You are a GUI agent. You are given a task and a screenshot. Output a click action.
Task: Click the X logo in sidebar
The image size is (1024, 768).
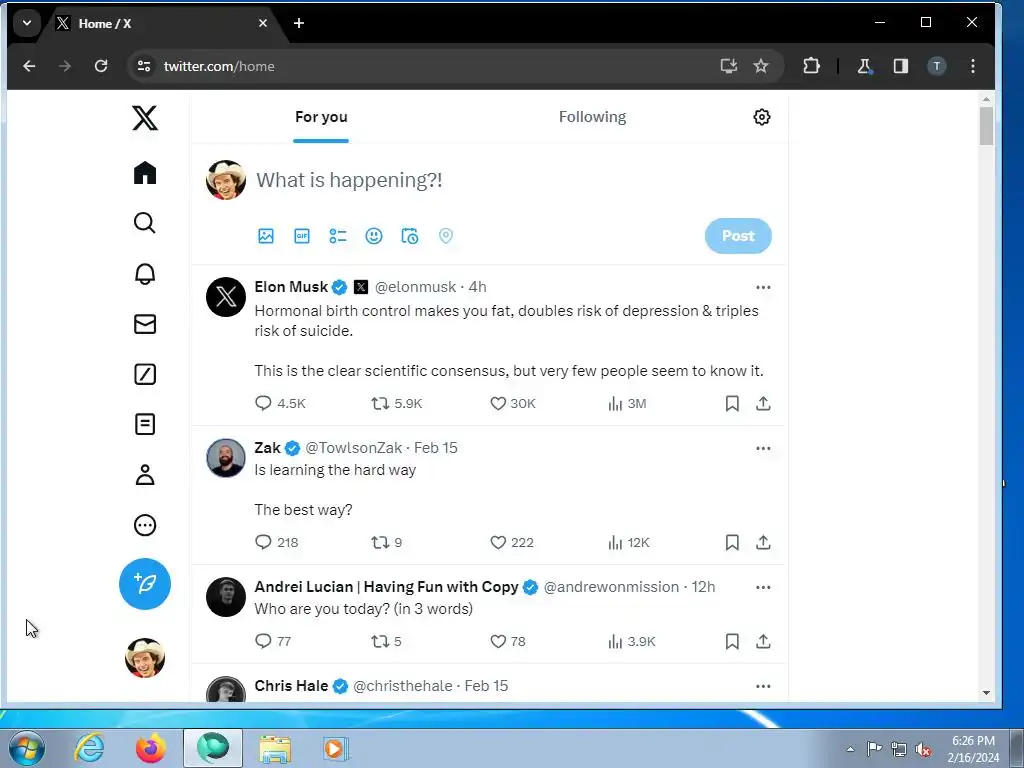(144, 118)
